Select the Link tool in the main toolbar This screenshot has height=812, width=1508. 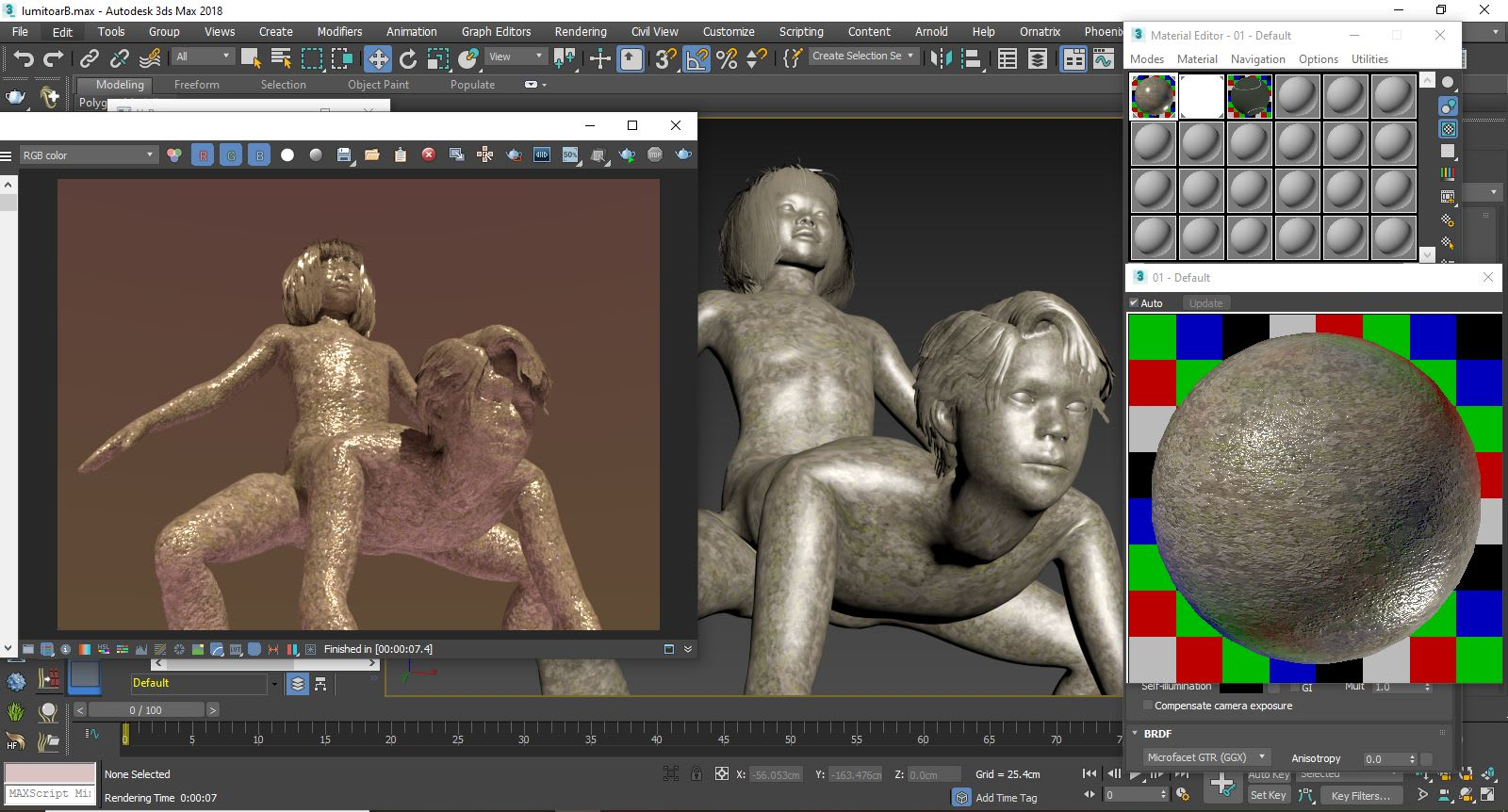pos(89,58)
